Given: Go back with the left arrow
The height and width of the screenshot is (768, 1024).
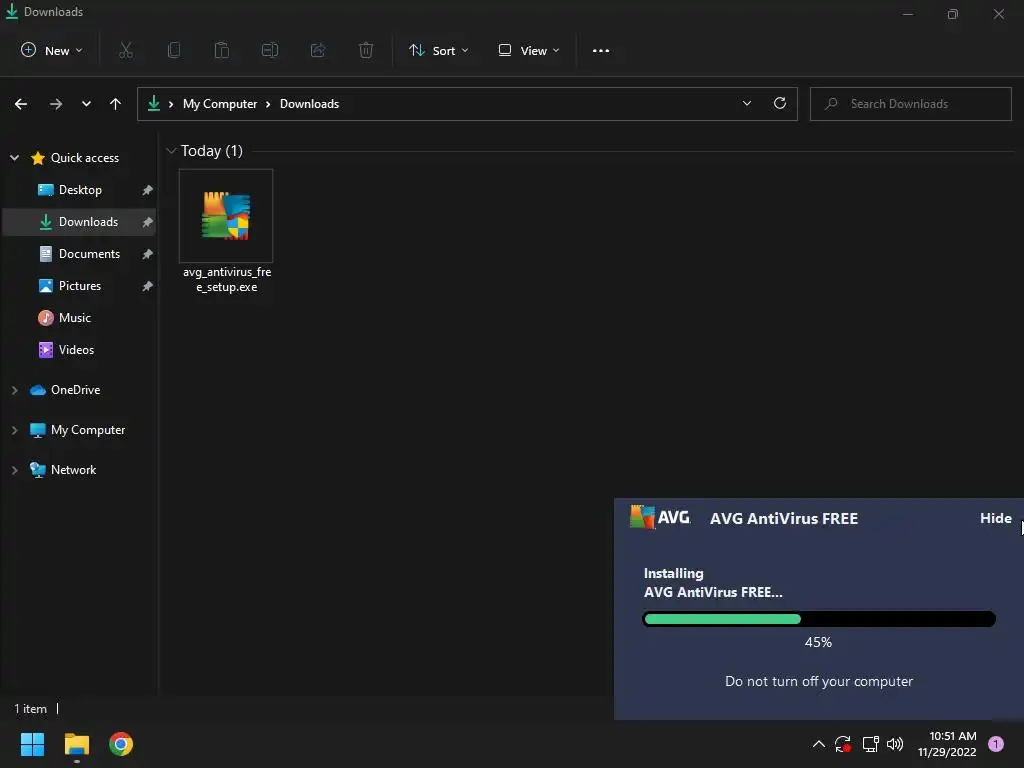Looking at the screenshot, I should point(21,104).
